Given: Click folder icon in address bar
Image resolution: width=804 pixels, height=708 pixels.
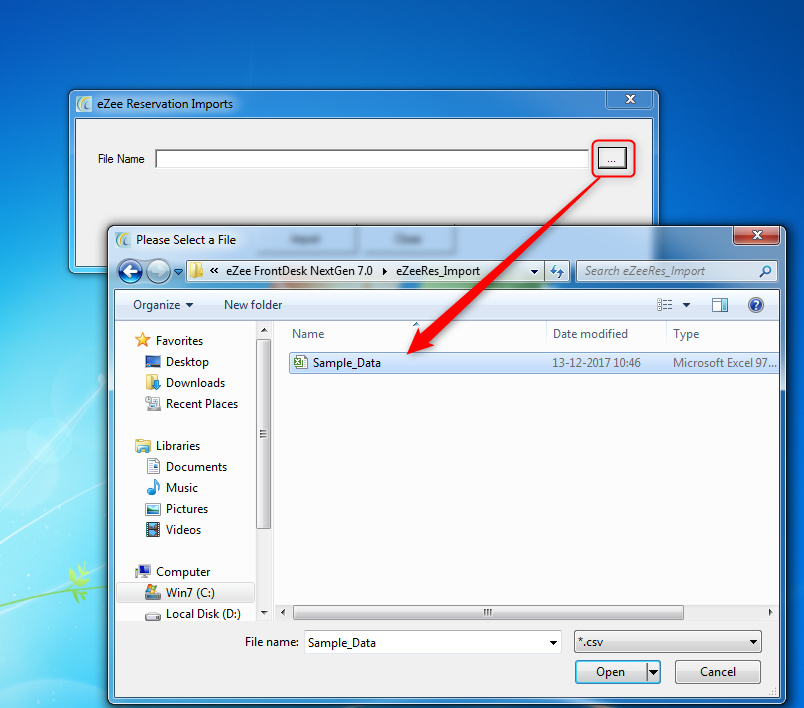Looking at the screenshot, I should click(196, 271).
